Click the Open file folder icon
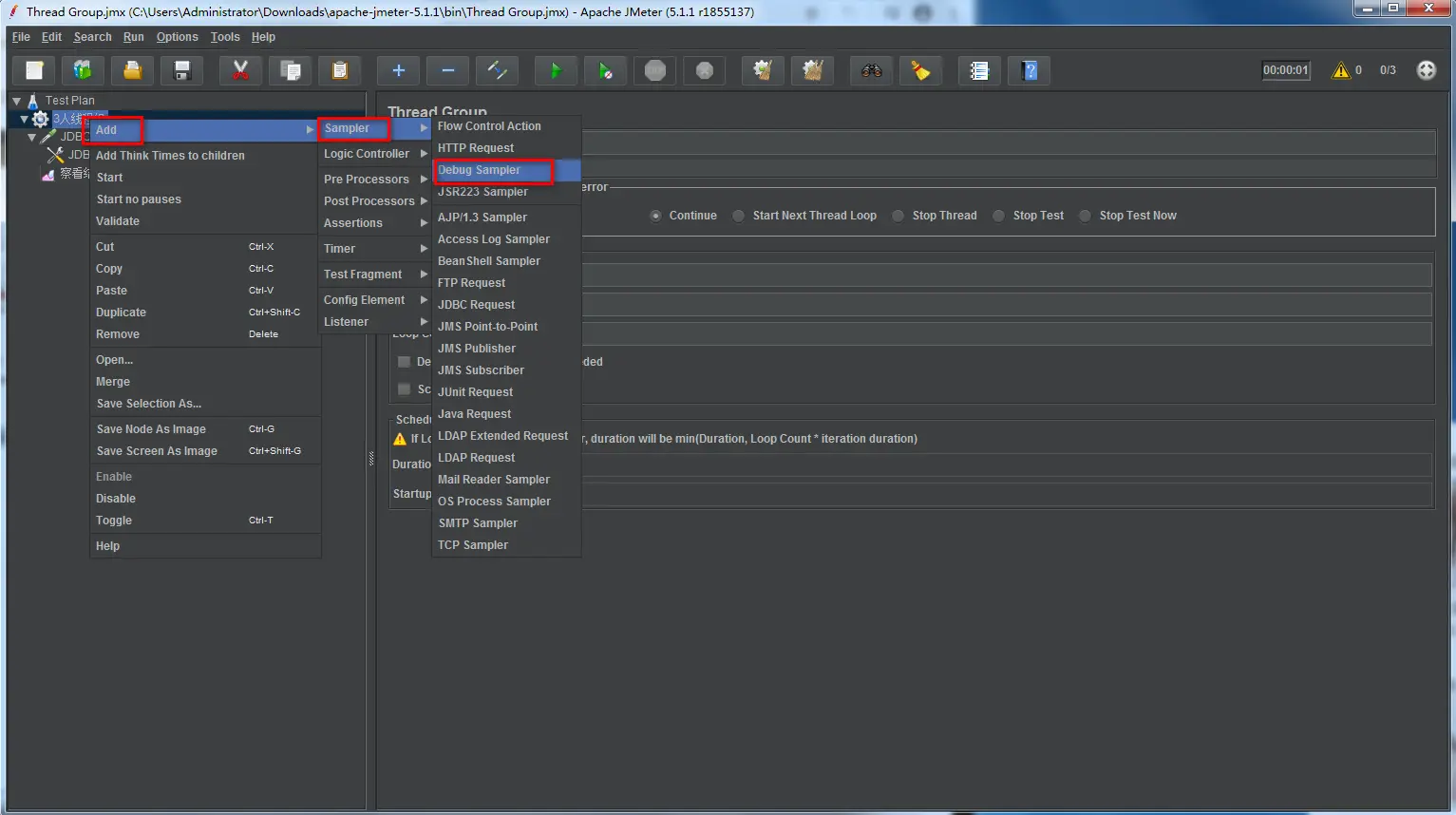 click(x=132, y=70)
